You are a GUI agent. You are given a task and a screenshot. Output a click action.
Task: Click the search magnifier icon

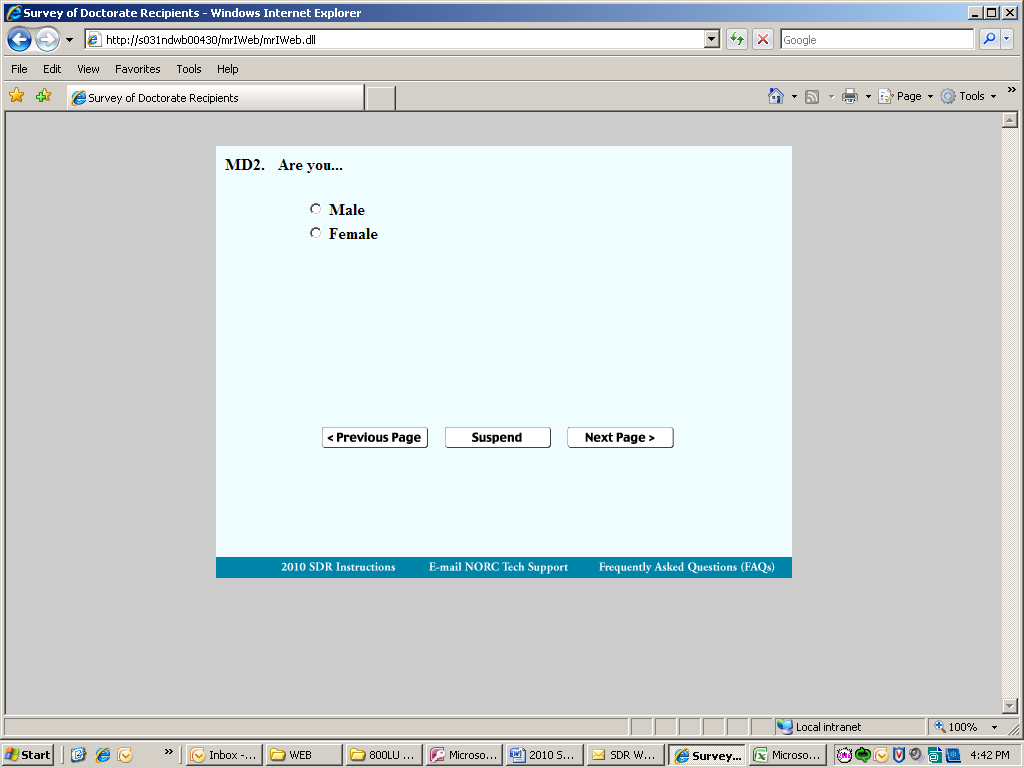989,39
